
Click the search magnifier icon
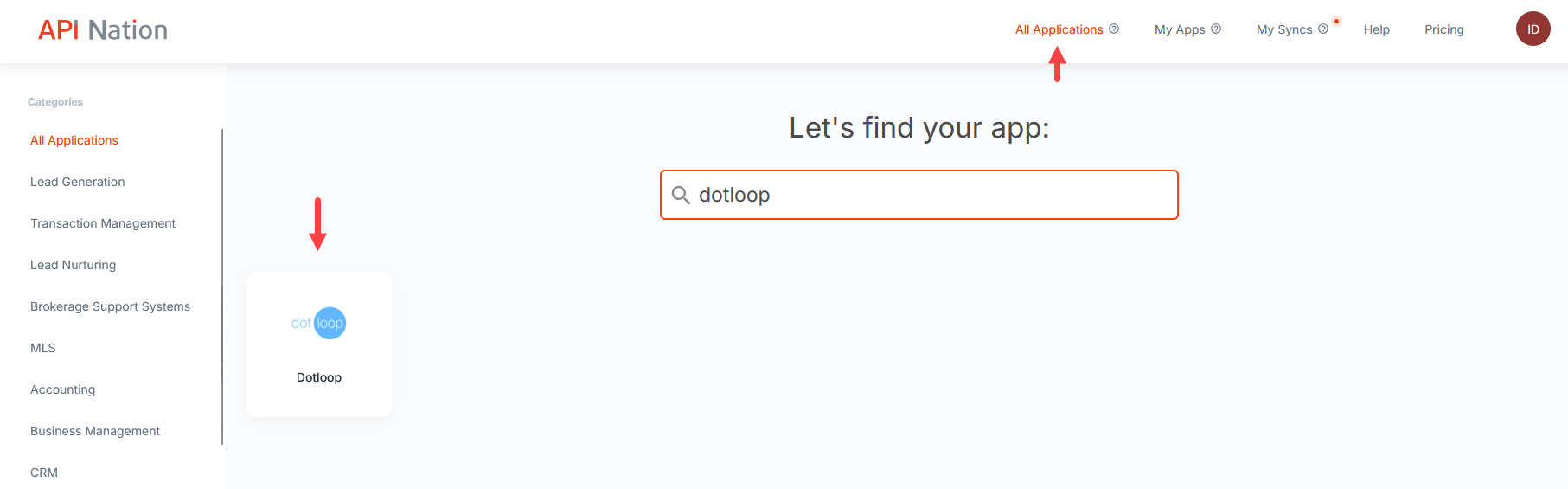click(681, 196)
